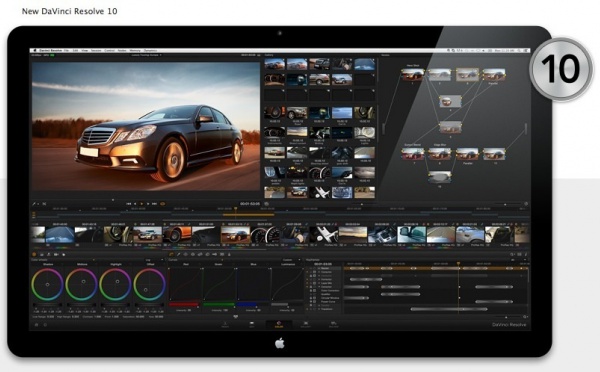This screenshot has height=372, width=600.
Task: Open the Color Wheels mode dropdown
Action: (93, 260)
